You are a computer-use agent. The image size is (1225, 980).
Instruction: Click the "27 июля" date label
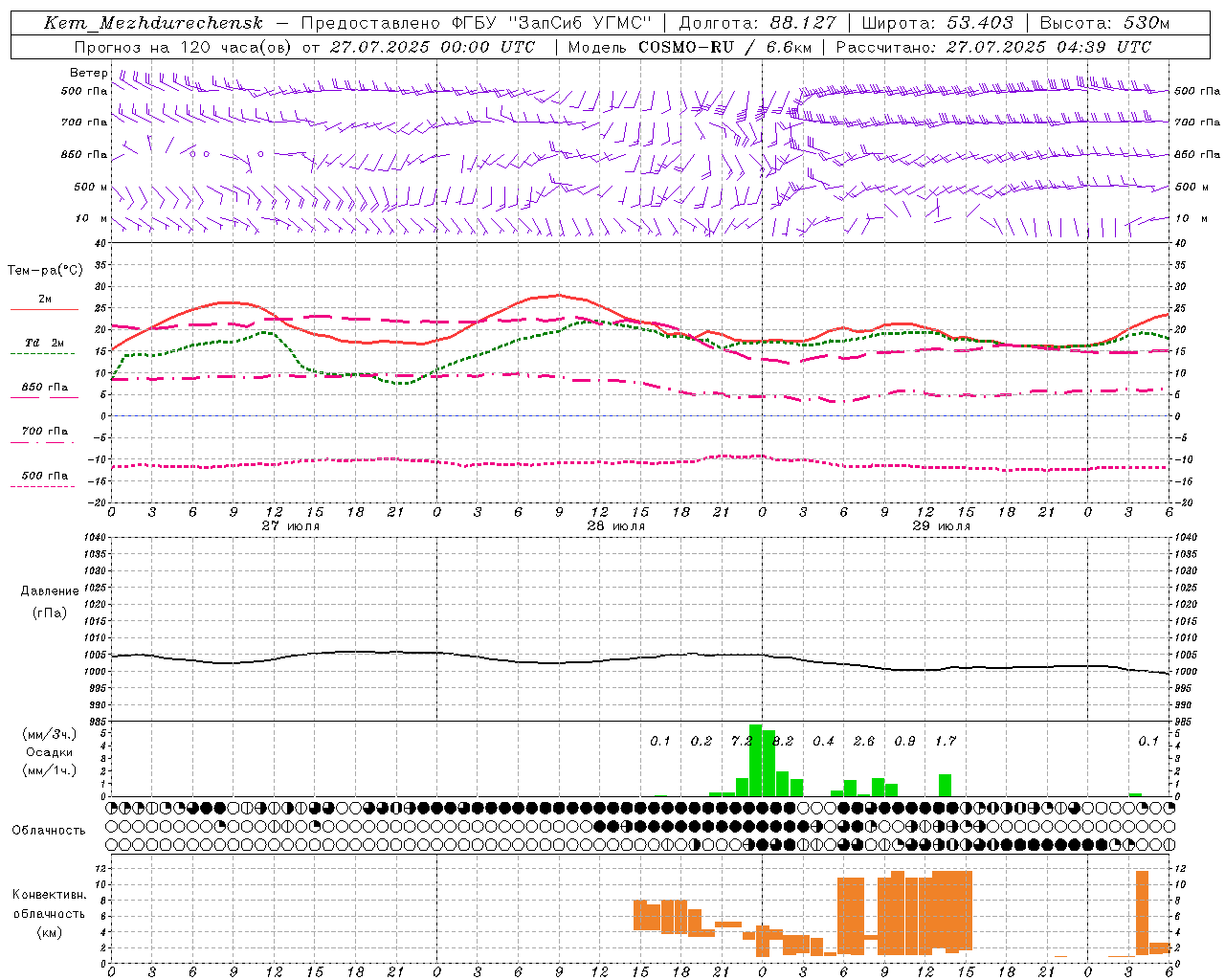click(x=291, y=525)
